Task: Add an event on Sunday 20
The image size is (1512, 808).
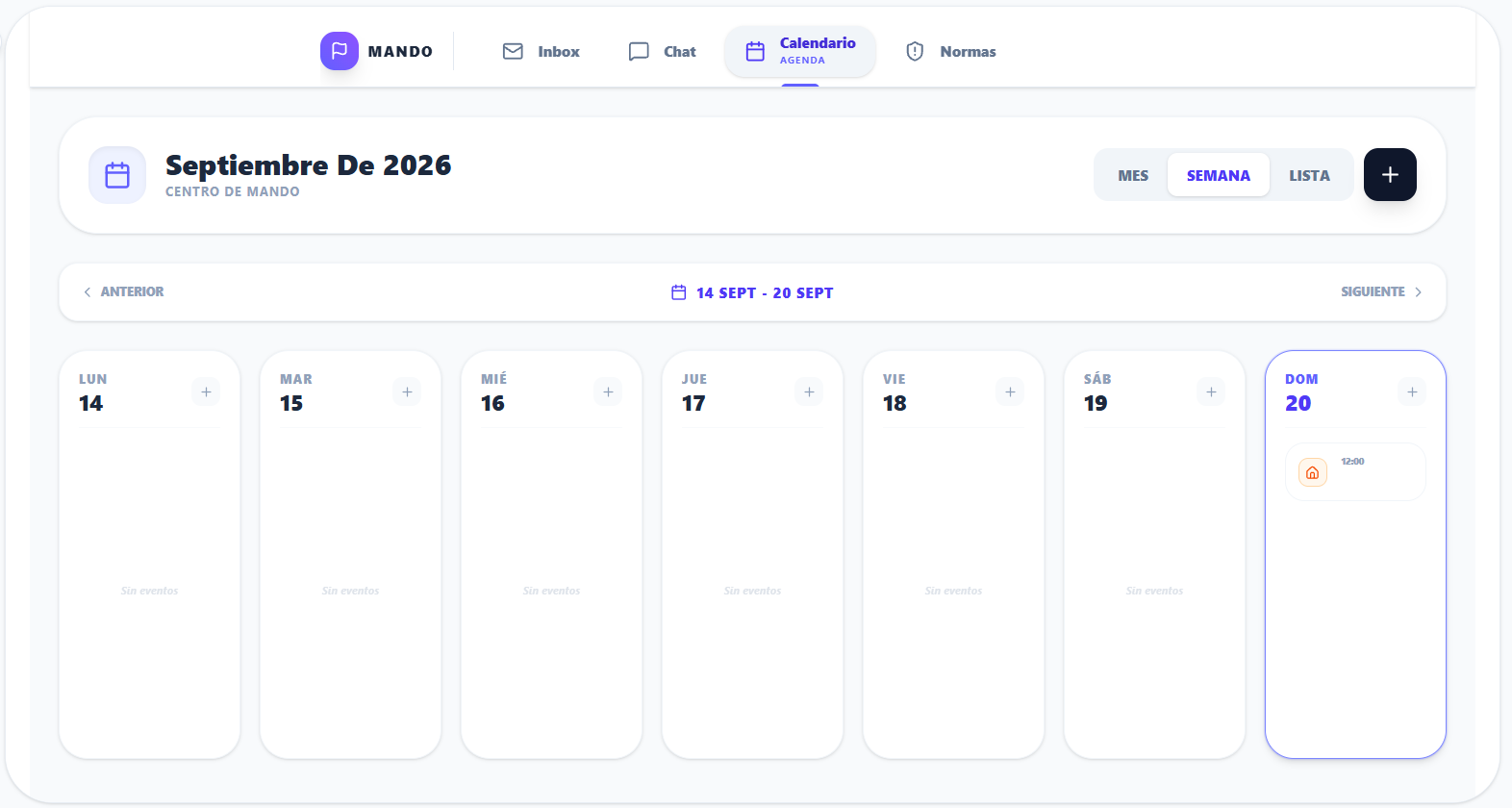Action: tap(1412, 391)
